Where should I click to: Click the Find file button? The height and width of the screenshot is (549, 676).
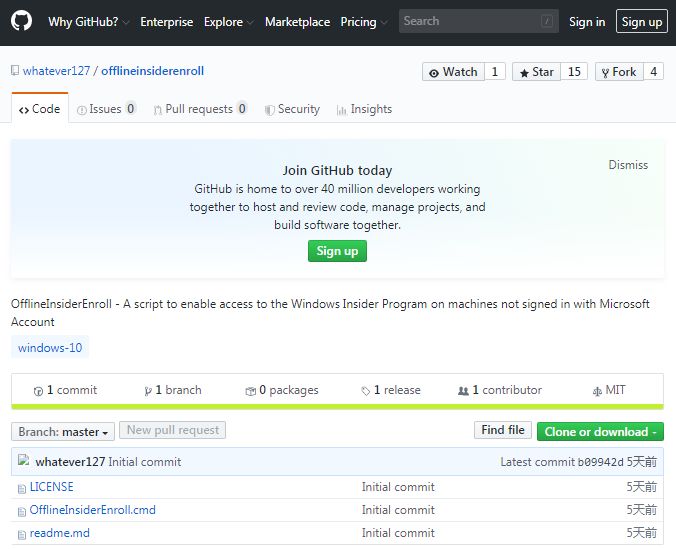point(503,430)
